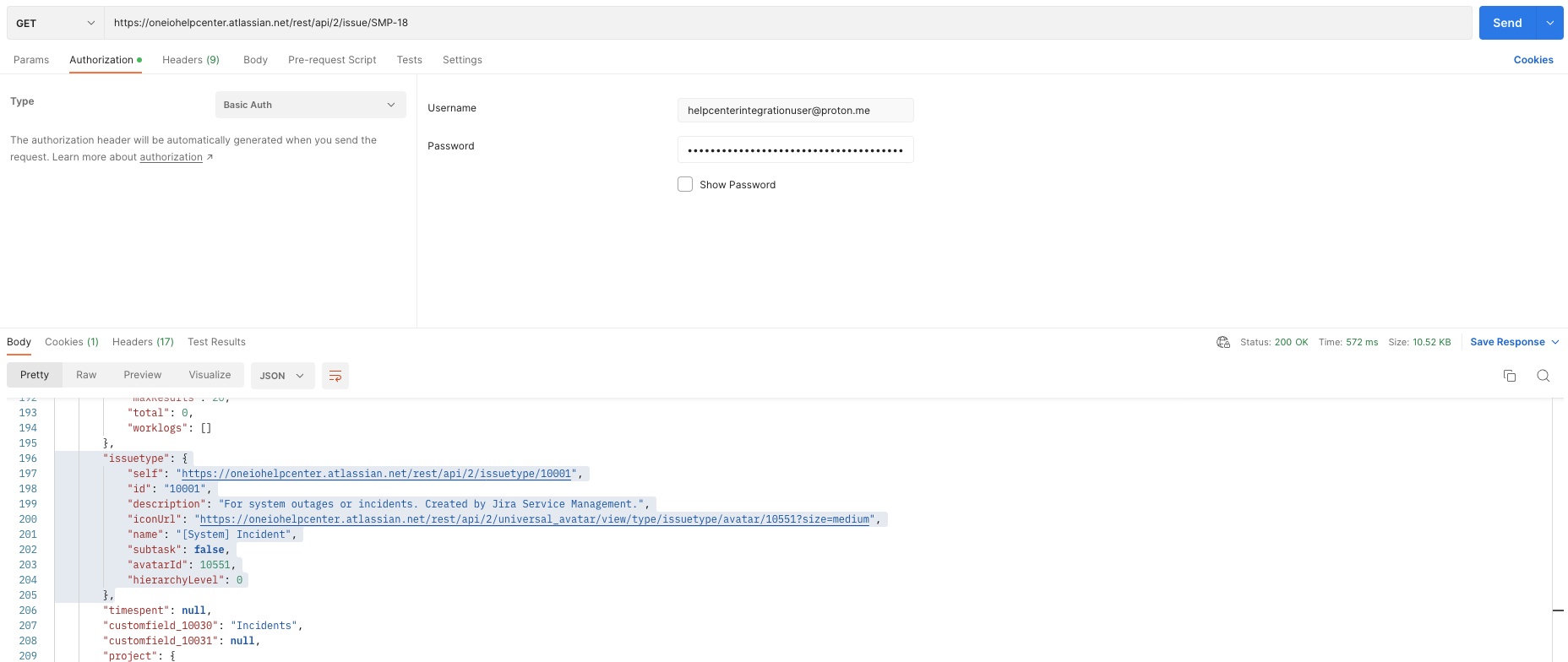Select the Authorization tab
The width and height of the screenshot is (1568, 662).
click(x=105, y=60)
